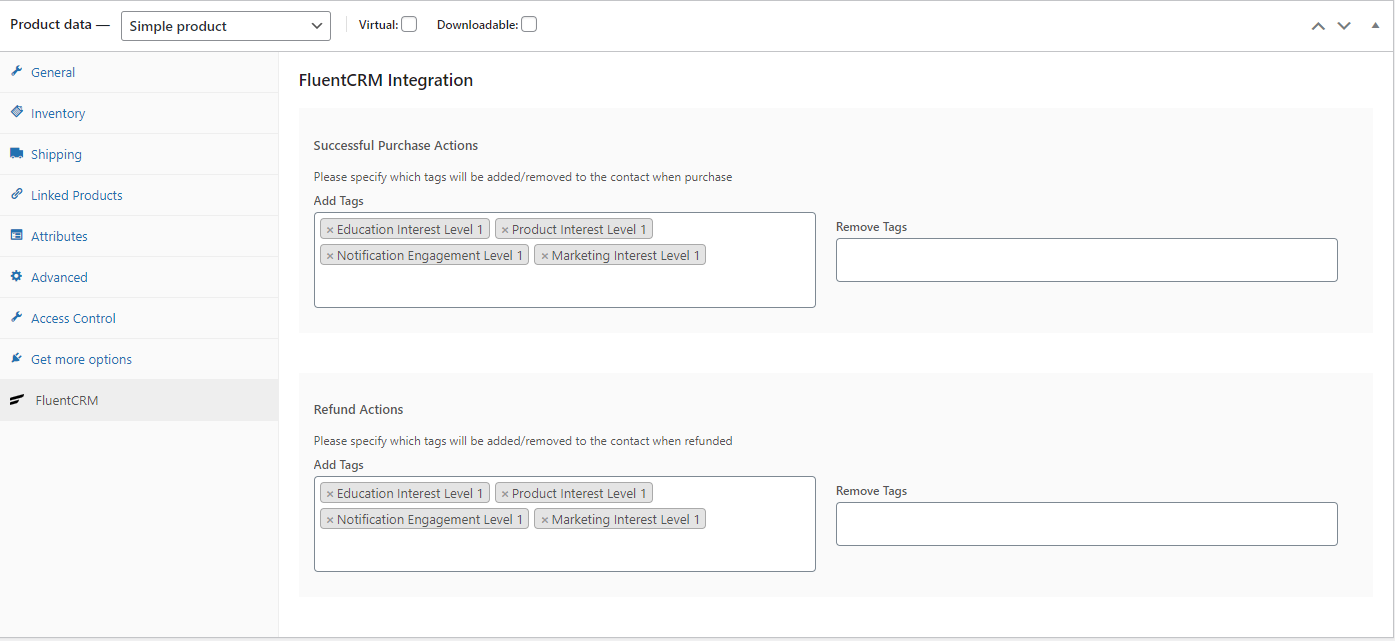The height and width of the screenshot is (641, 1395).
Task: Click the FluentCRM Integration heading
Action: point(386,80)
